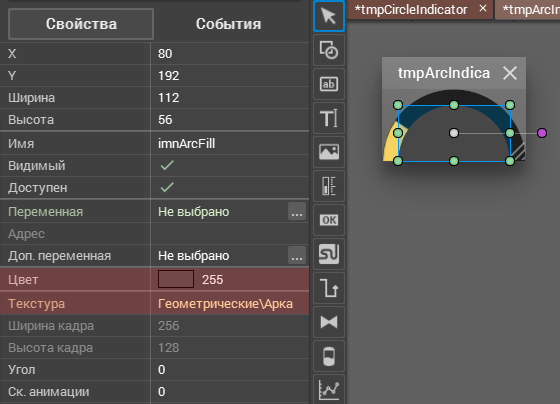Click the Текстура property label
Viewport: 560px width, 404px height.
pyautogui.click(x=36, y=304)
